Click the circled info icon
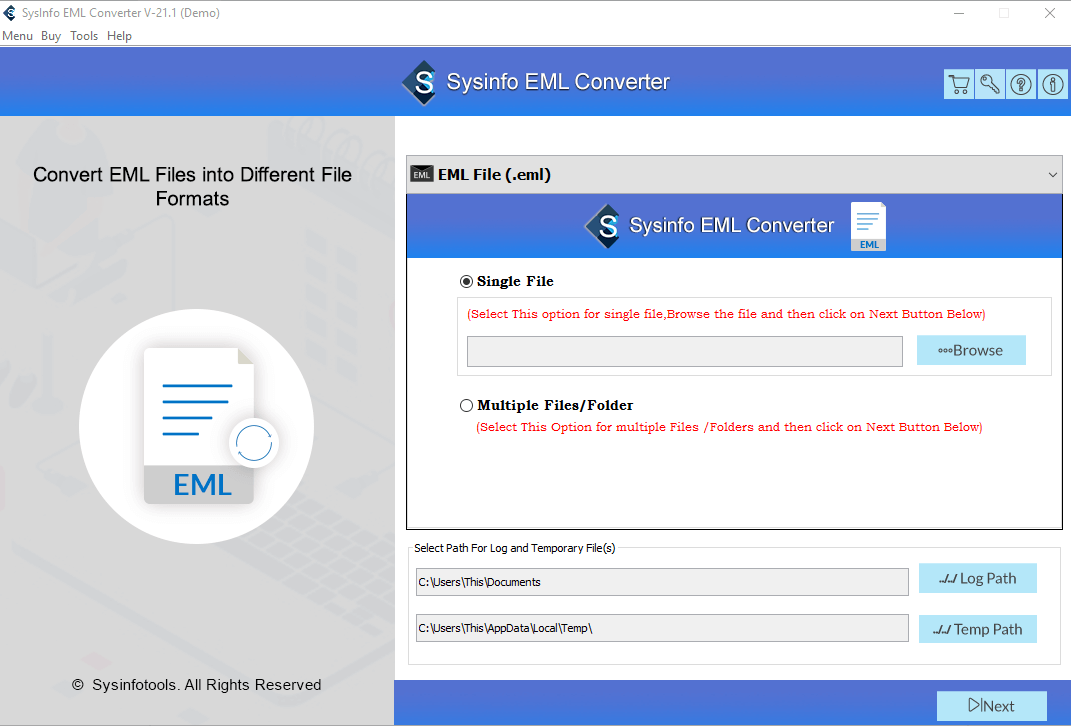This screenshot has width=1071, height=726. pyautogui.click(x=1052, y=84)
